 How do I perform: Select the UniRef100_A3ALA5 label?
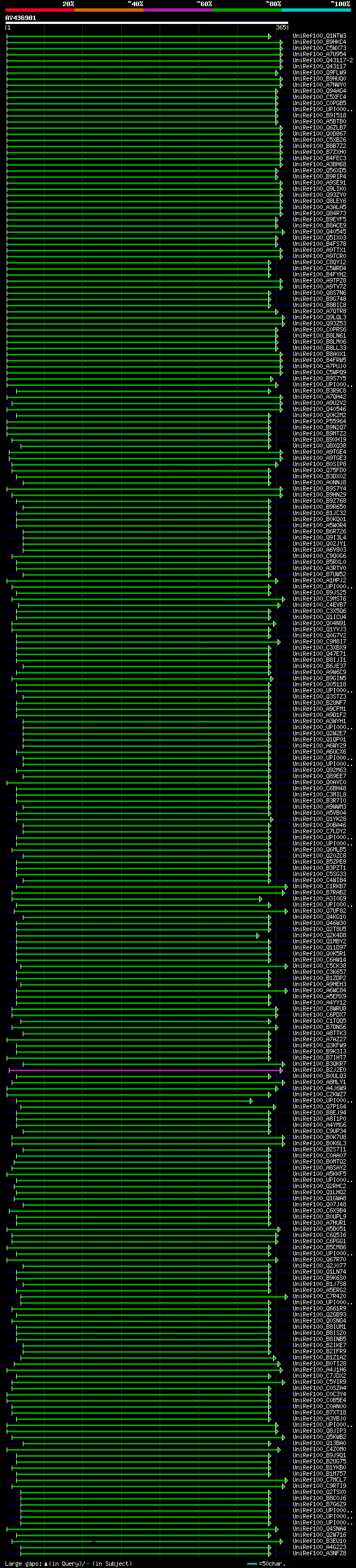pos(319,207)
